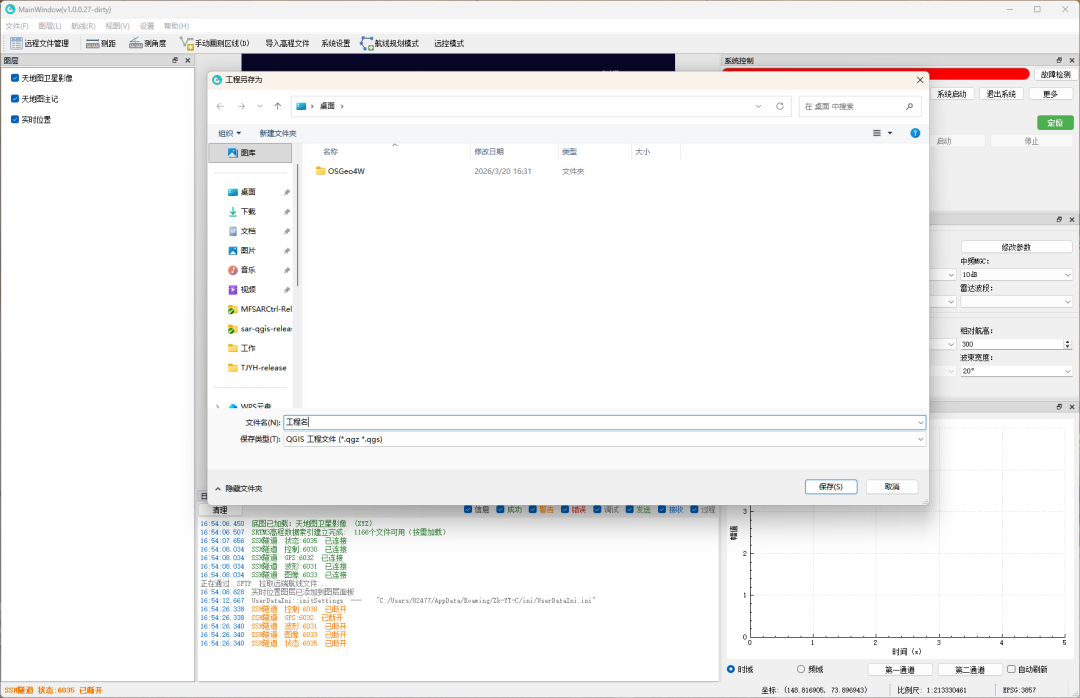The width and height of the screenshot is (1080, 698).
Task: Collapse folders with 隐藏文件夹
Action: (x=238, y=489)
